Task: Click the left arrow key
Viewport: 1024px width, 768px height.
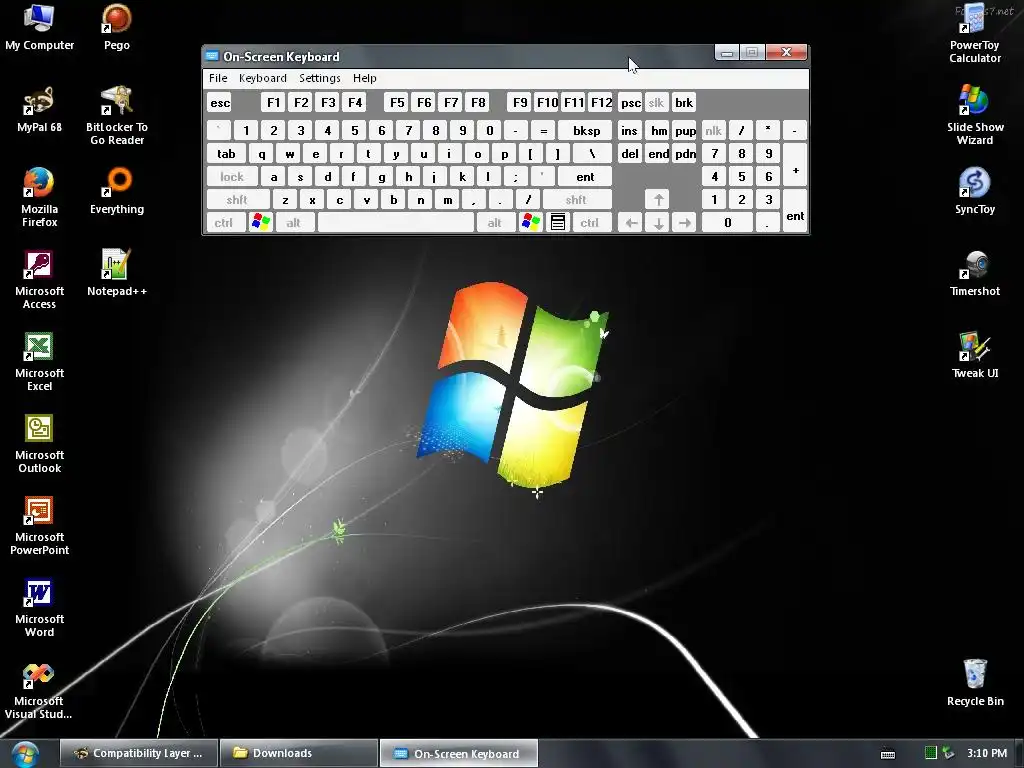Action: tap(631, 222)
